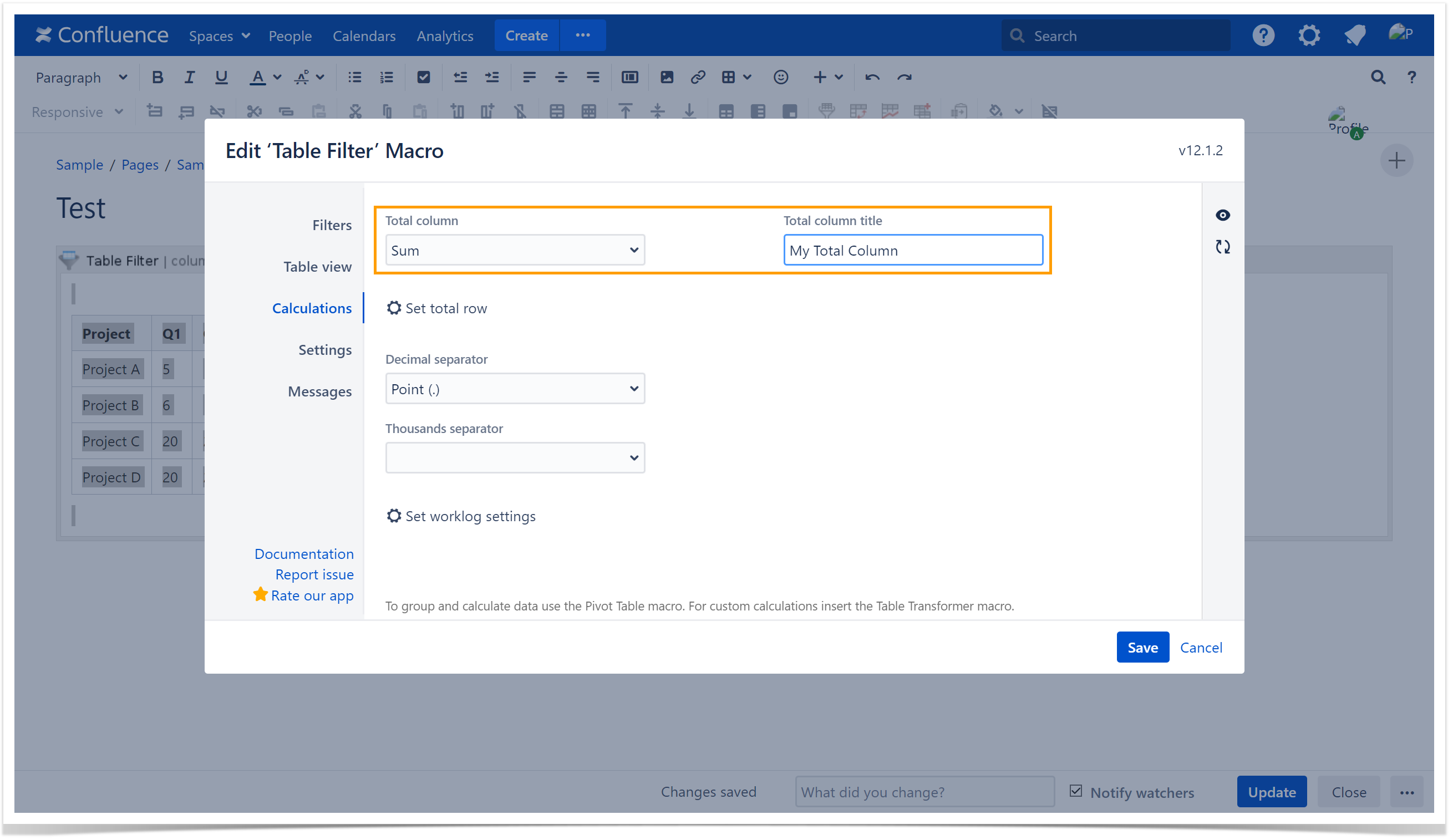The image size is (1453, 840).
Task: Open the Documentation link
Action: click(304, 553)
